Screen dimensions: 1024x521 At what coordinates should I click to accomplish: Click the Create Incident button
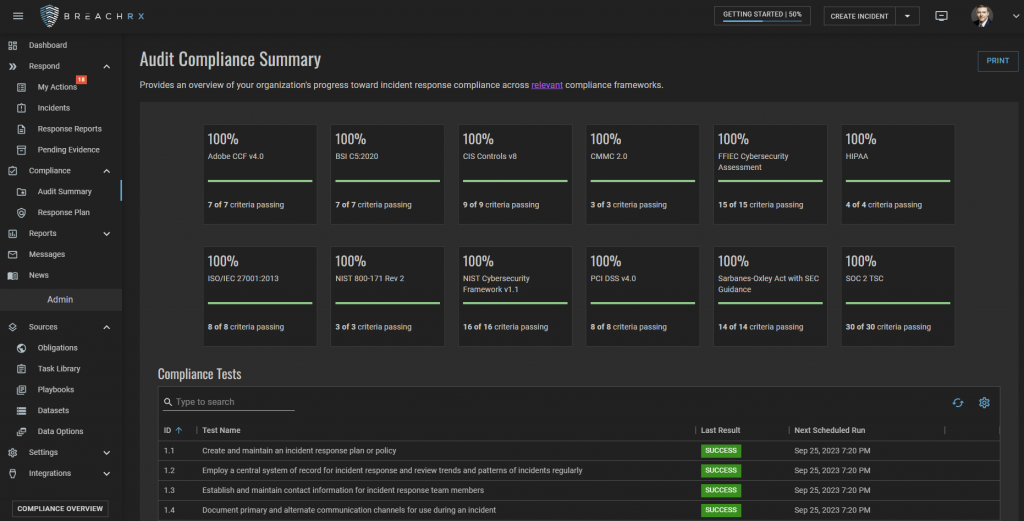point(859,16)
